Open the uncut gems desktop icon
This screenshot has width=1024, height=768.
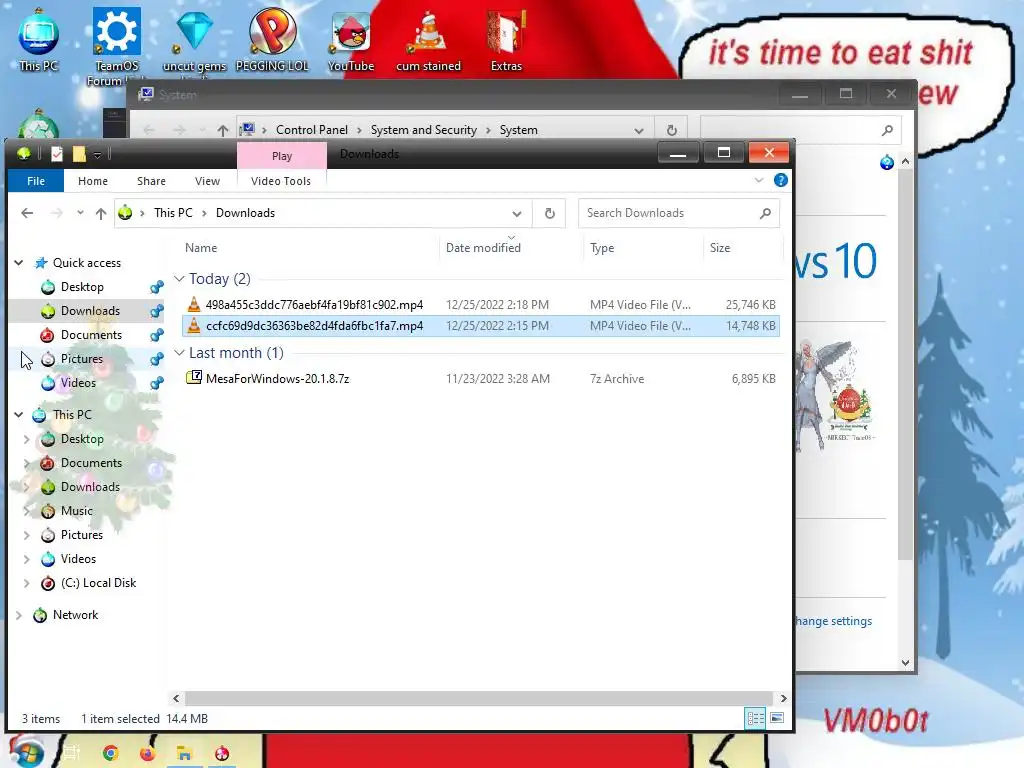coord(194,40)
